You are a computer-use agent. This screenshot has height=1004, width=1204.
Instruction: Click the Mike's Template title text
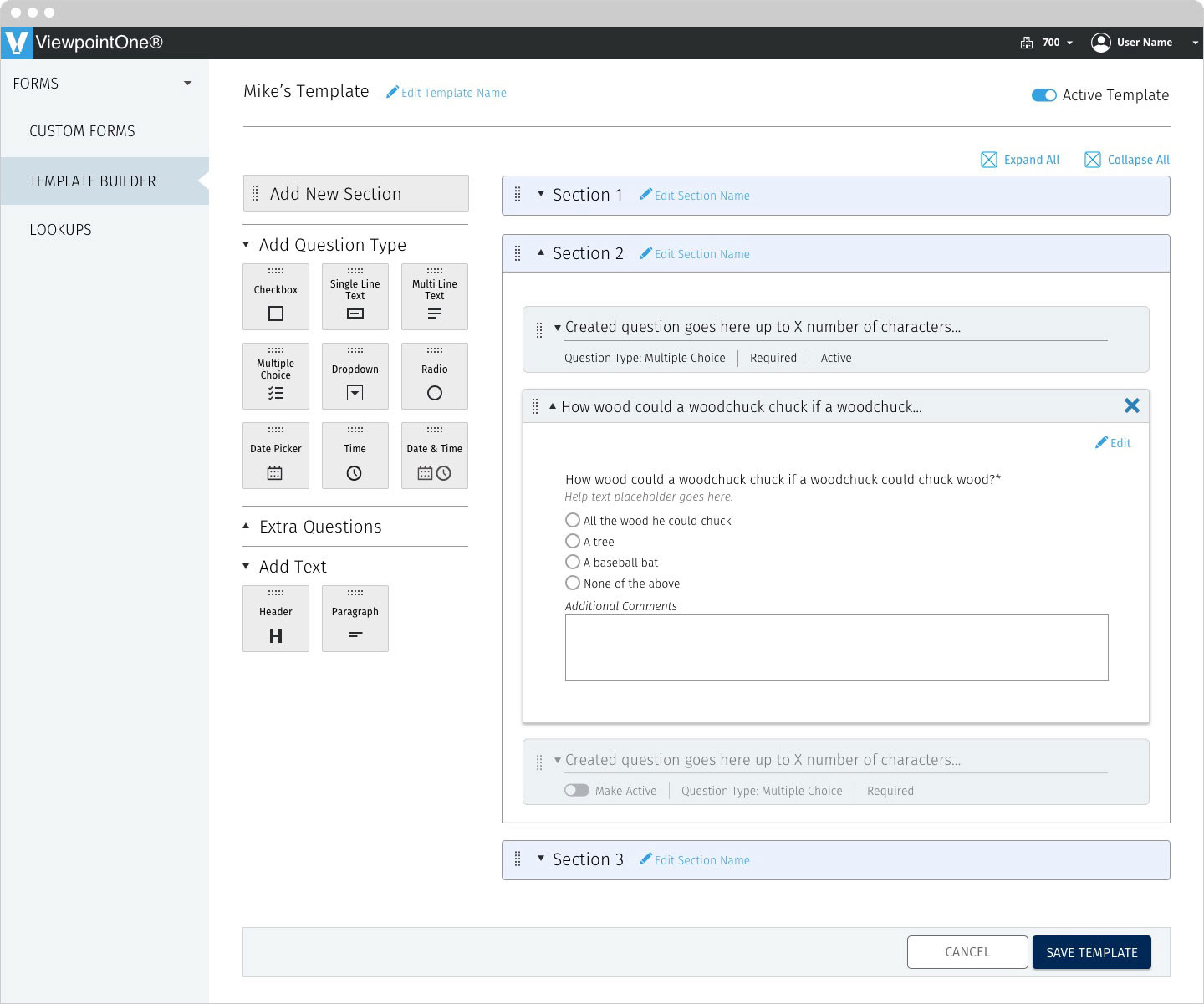pos(306,91)
